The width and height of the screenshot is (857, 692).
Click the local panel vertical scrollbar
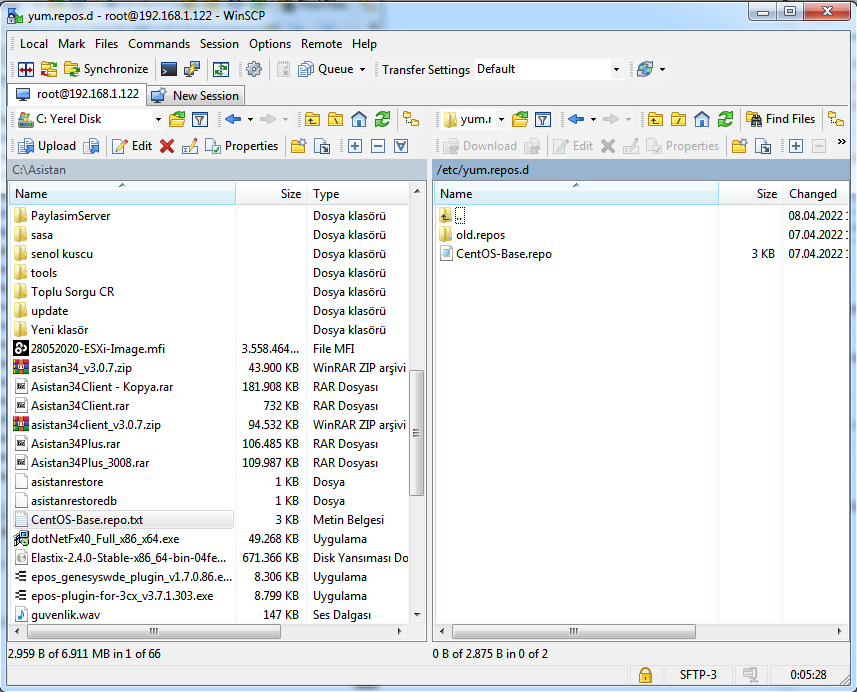(x=418, y=430)
